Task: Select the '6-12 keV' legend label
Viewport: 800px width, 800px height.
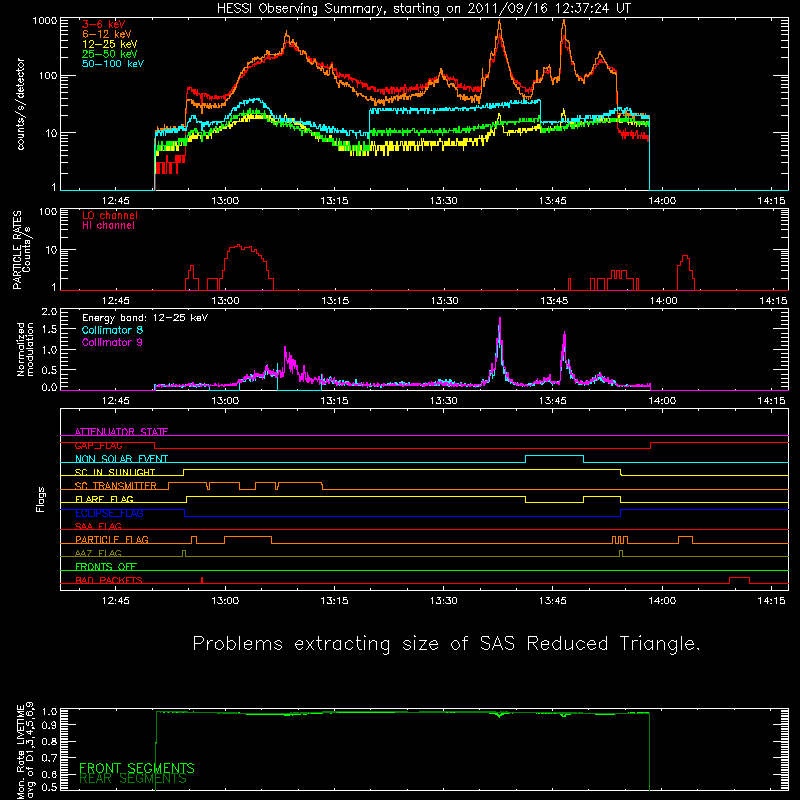Action: pos(107,34)
